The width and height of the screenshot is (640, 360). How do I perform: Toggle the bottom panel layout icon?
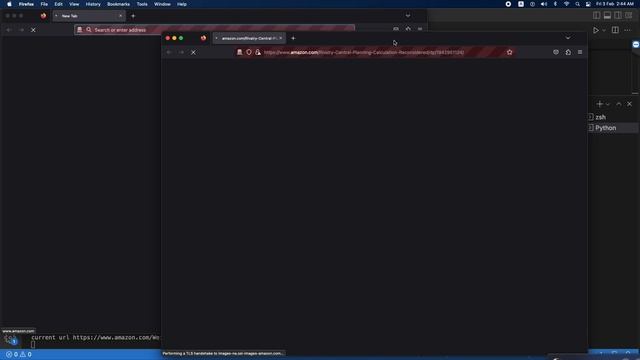point(607,16)
